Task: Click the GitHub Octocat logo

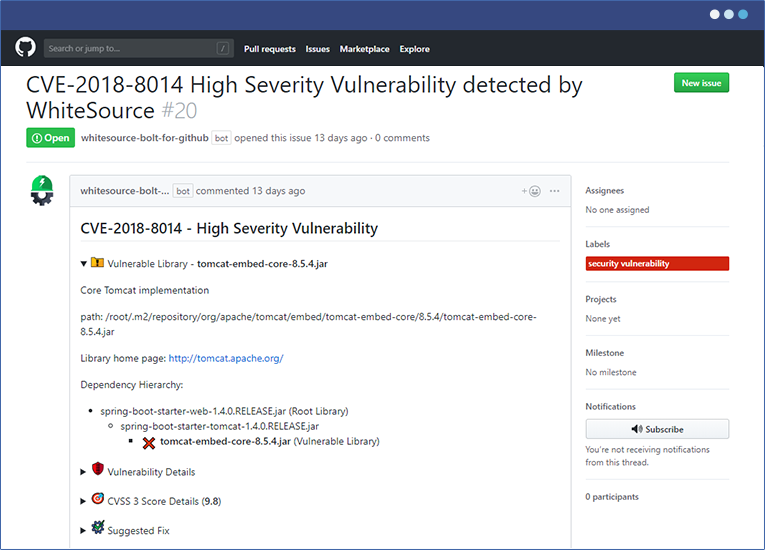Action: tap(25, 48)
